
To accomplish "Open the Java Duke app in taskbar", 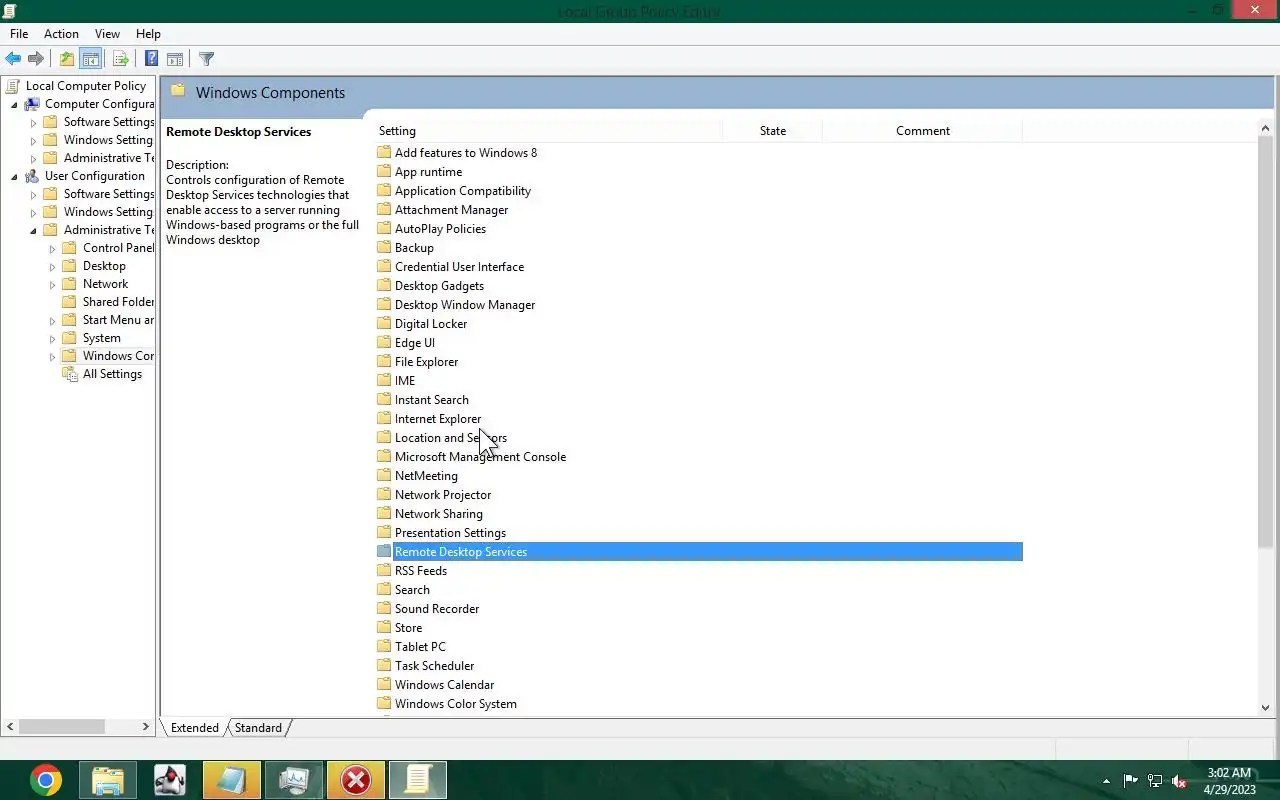I will click(x=170, y=780).
